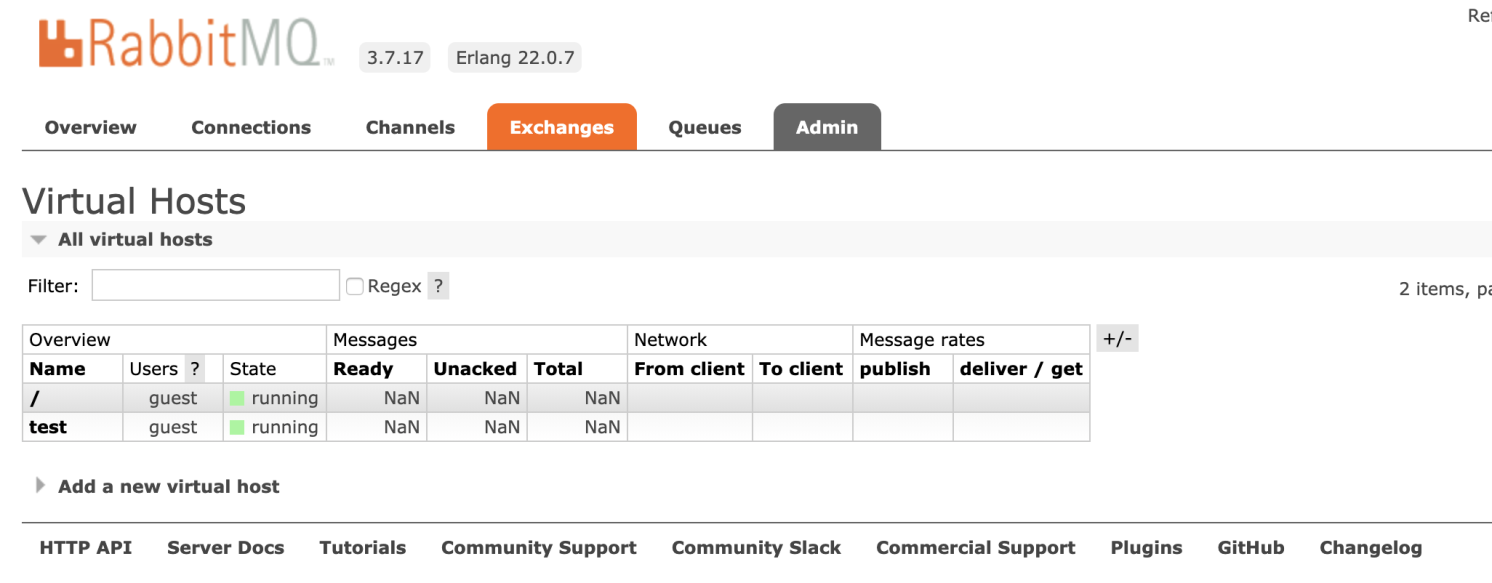Open the / virtual host link
1492x583 pixels.
[x=36, y=399]
